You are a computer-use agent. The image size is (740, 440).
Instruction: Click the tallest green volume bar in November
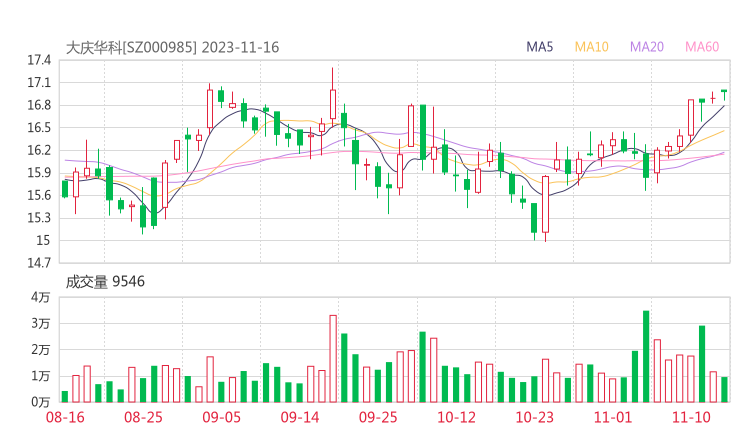tap(646, 356)
